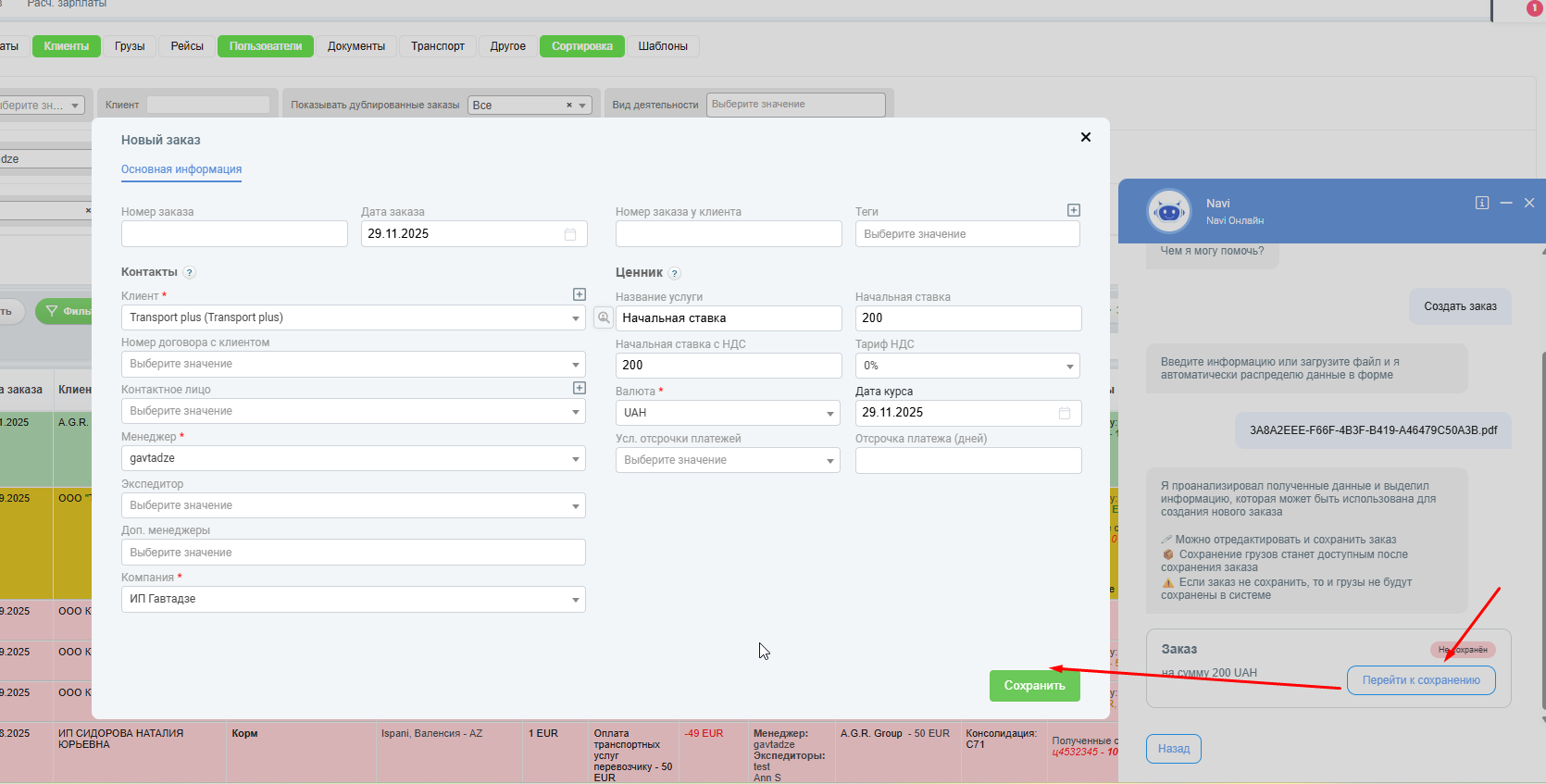Click Перейти к сохранению in Navi chat
Image resolution: width=1546 pixels, height=784 pixels.
pyautogui.click(x=1420, y=680)
